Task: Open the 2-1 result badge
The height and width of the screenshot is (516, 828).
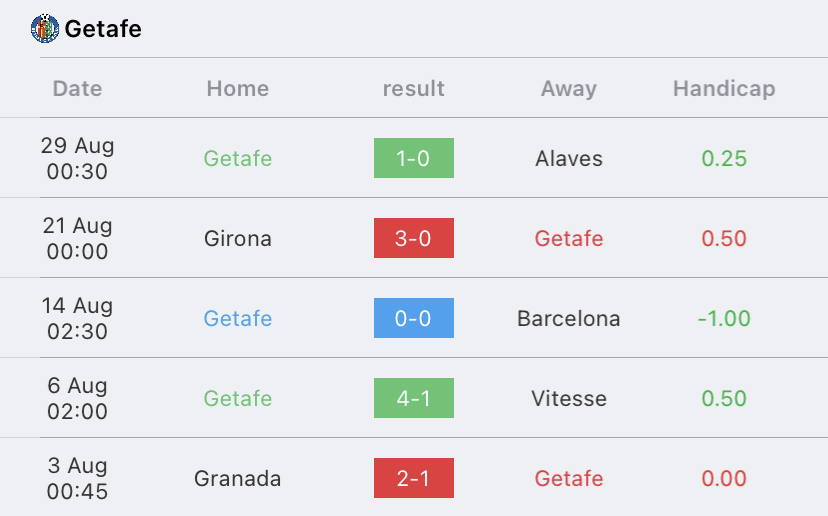Action: pyautogui.click(x=413, y=478)
